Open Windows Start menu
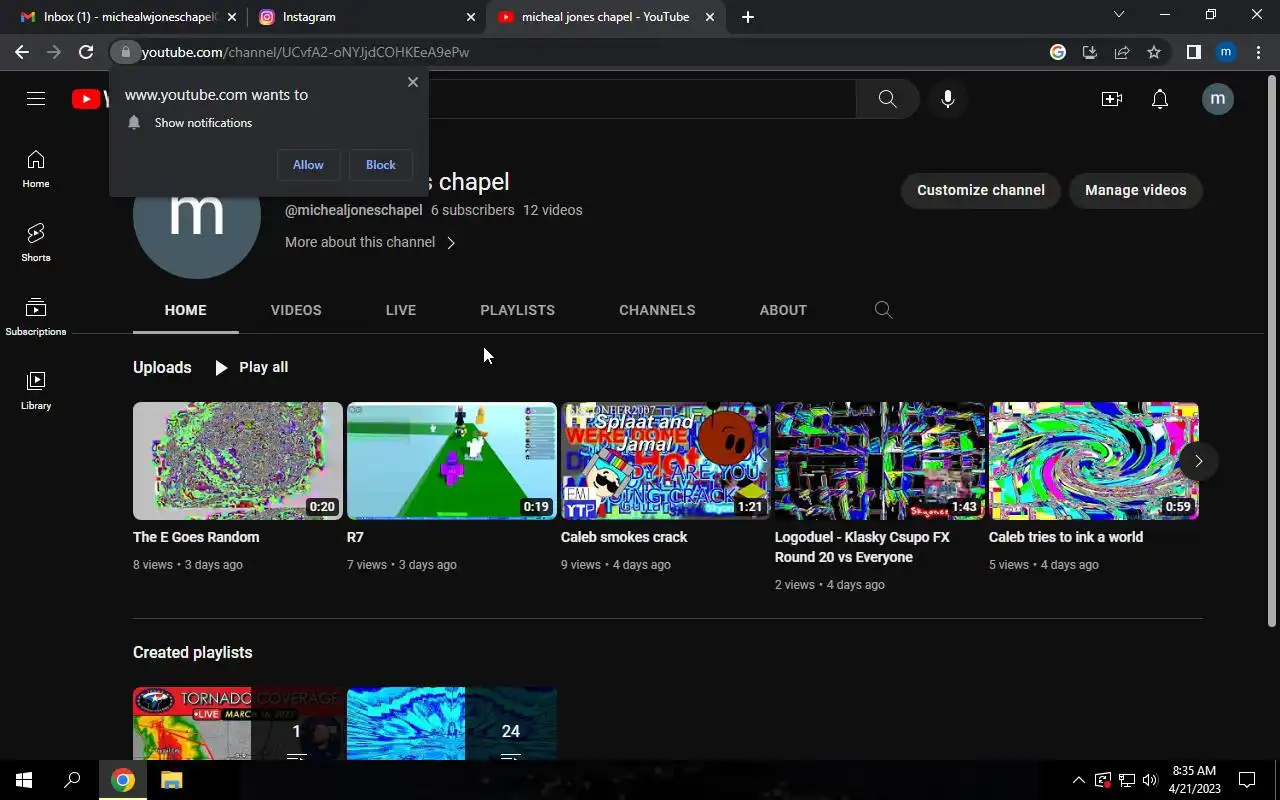The height and width of the screenshot is (800, 1280). pyautogui.click(x=24, y=780)
